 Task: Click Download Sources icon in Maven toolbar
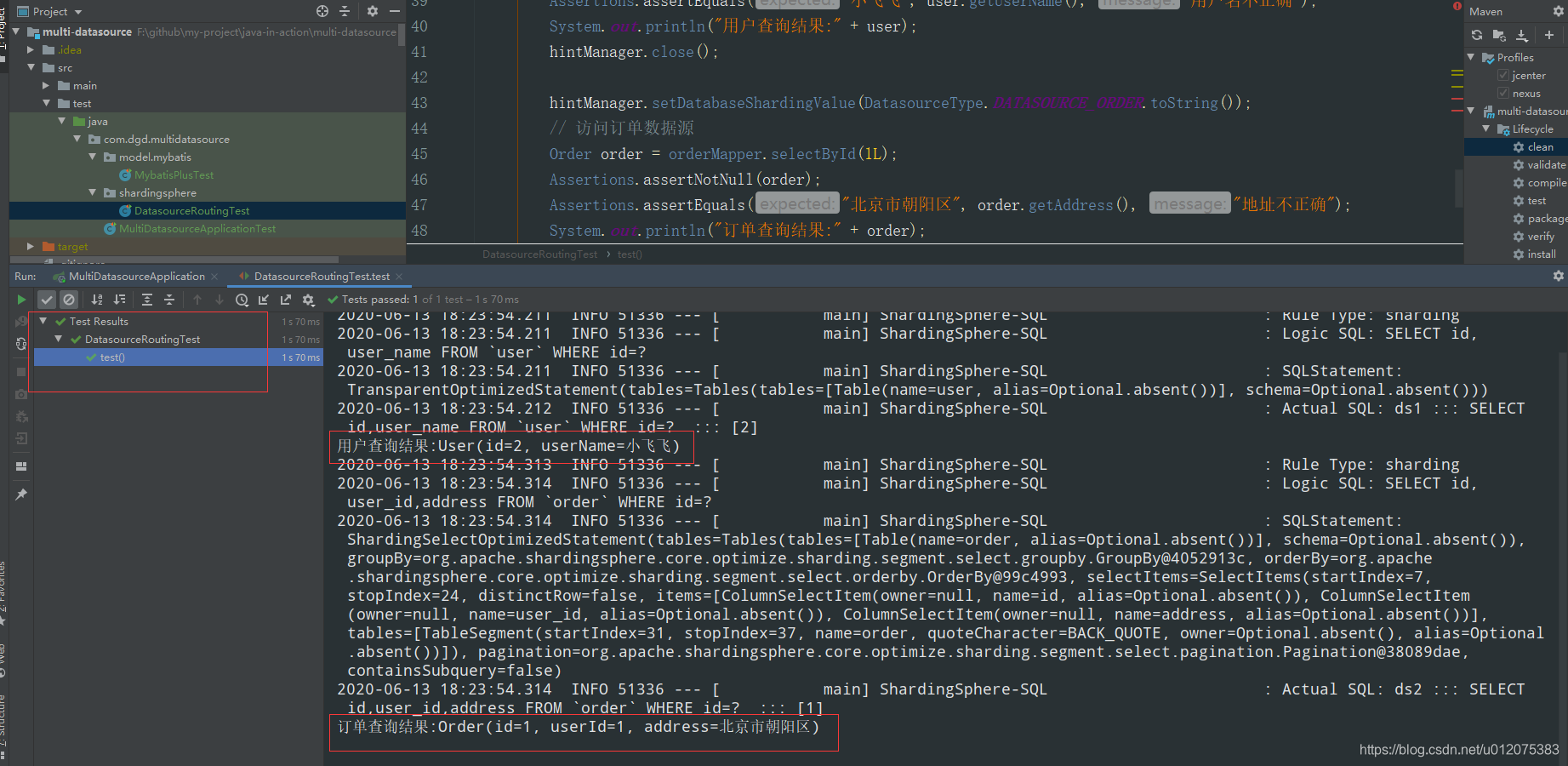pos(1522,35)
